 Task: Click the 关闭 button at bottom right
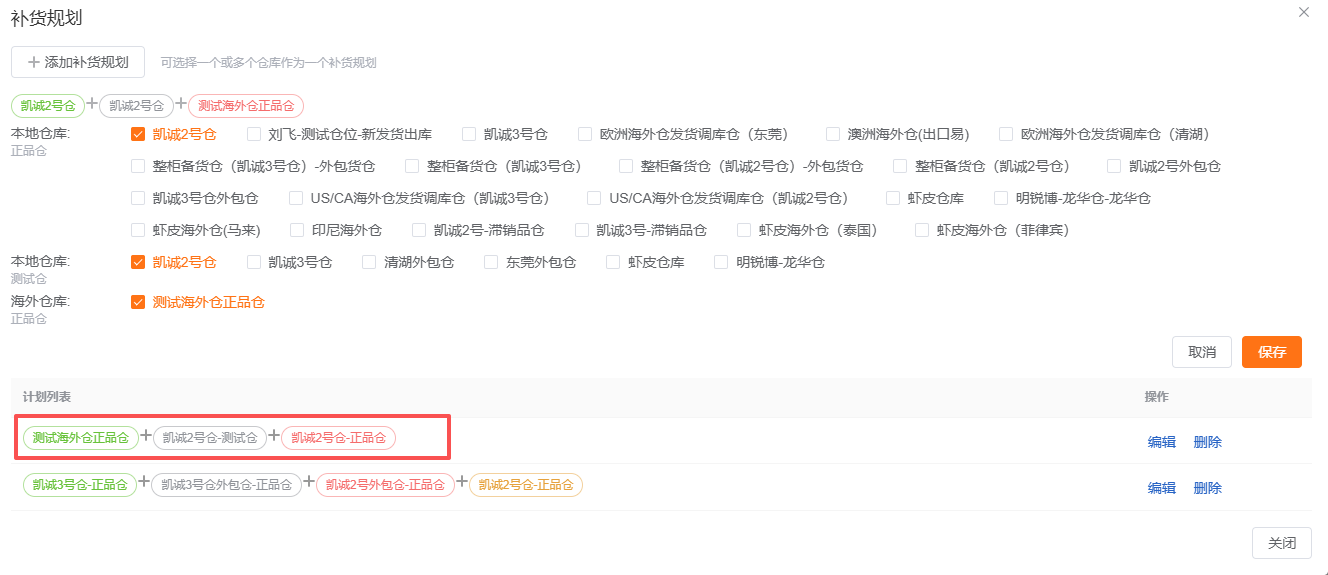1281,543
